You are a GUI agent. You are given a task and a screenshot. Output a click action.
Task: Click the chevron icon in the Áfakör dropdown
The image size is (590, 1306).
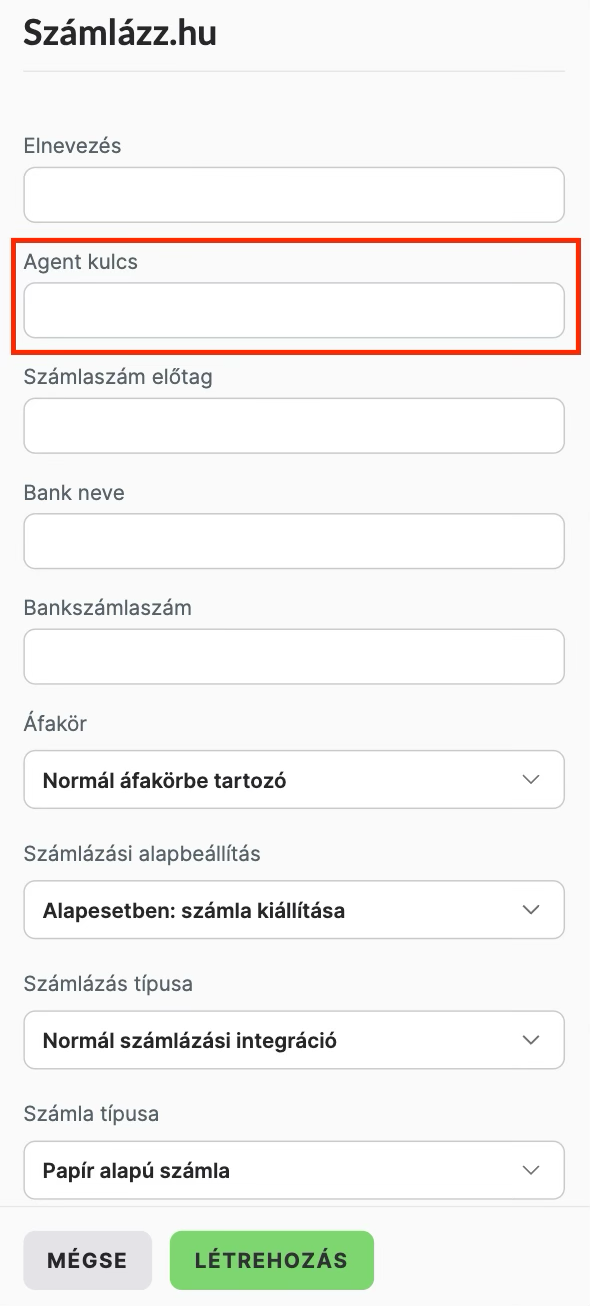coord(531,780)
